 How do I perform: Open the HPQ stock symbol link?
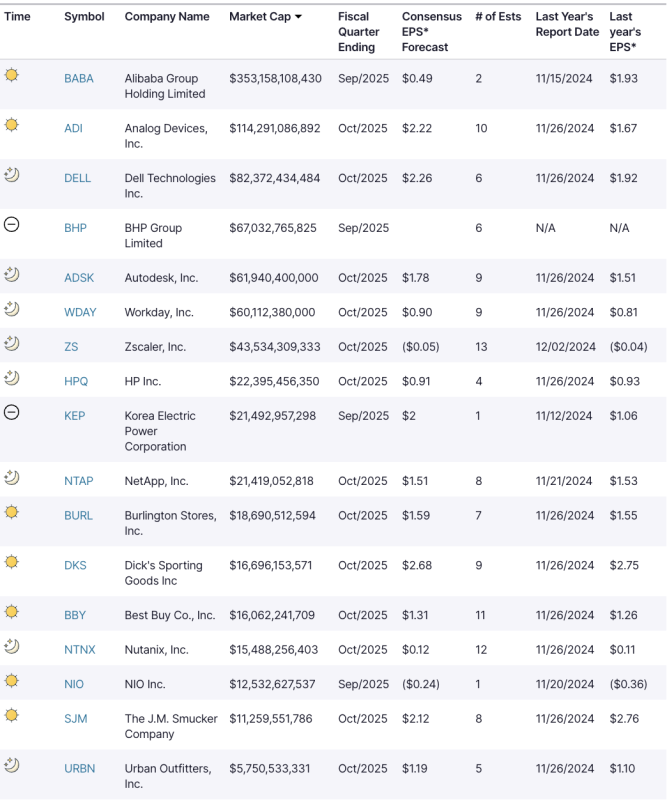click(x=77, y=381)
